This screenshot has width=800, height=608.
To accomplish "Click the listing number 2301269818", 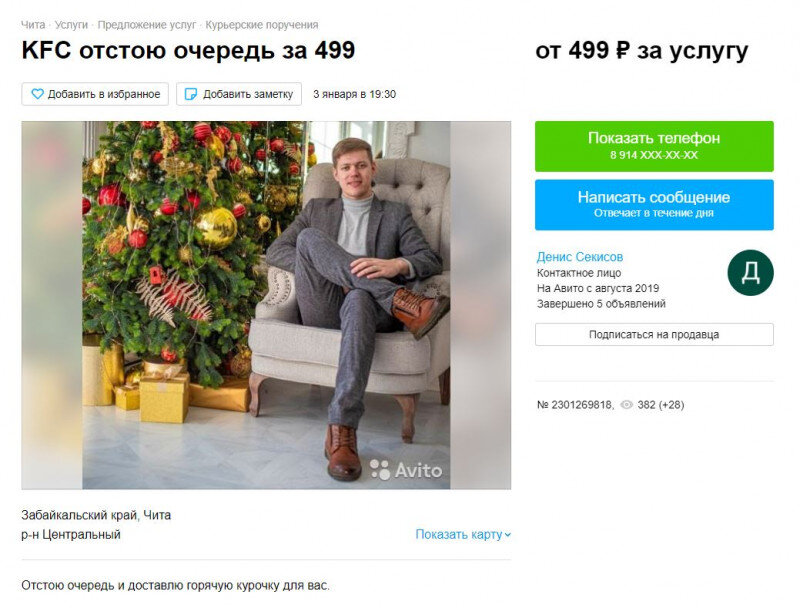I will [575, 405].
